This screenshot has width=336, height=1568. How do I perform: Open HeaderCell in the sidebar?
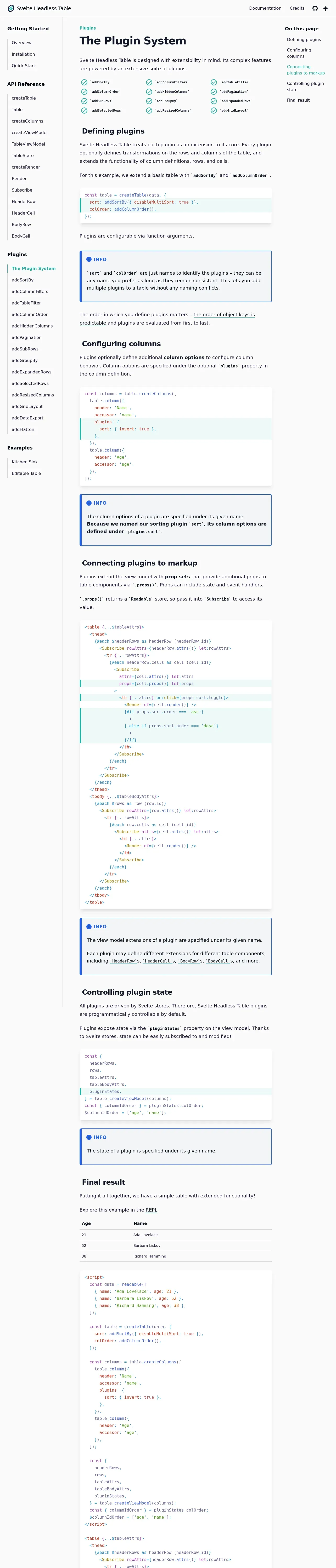click(x=23, y=213)
